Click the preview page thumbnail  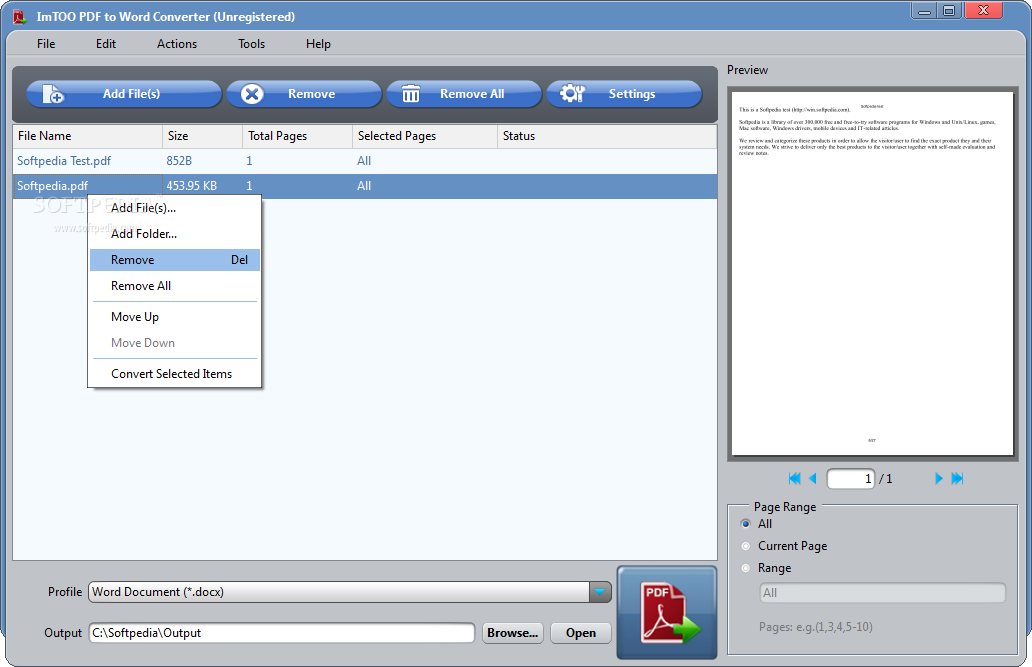[872, 273]
